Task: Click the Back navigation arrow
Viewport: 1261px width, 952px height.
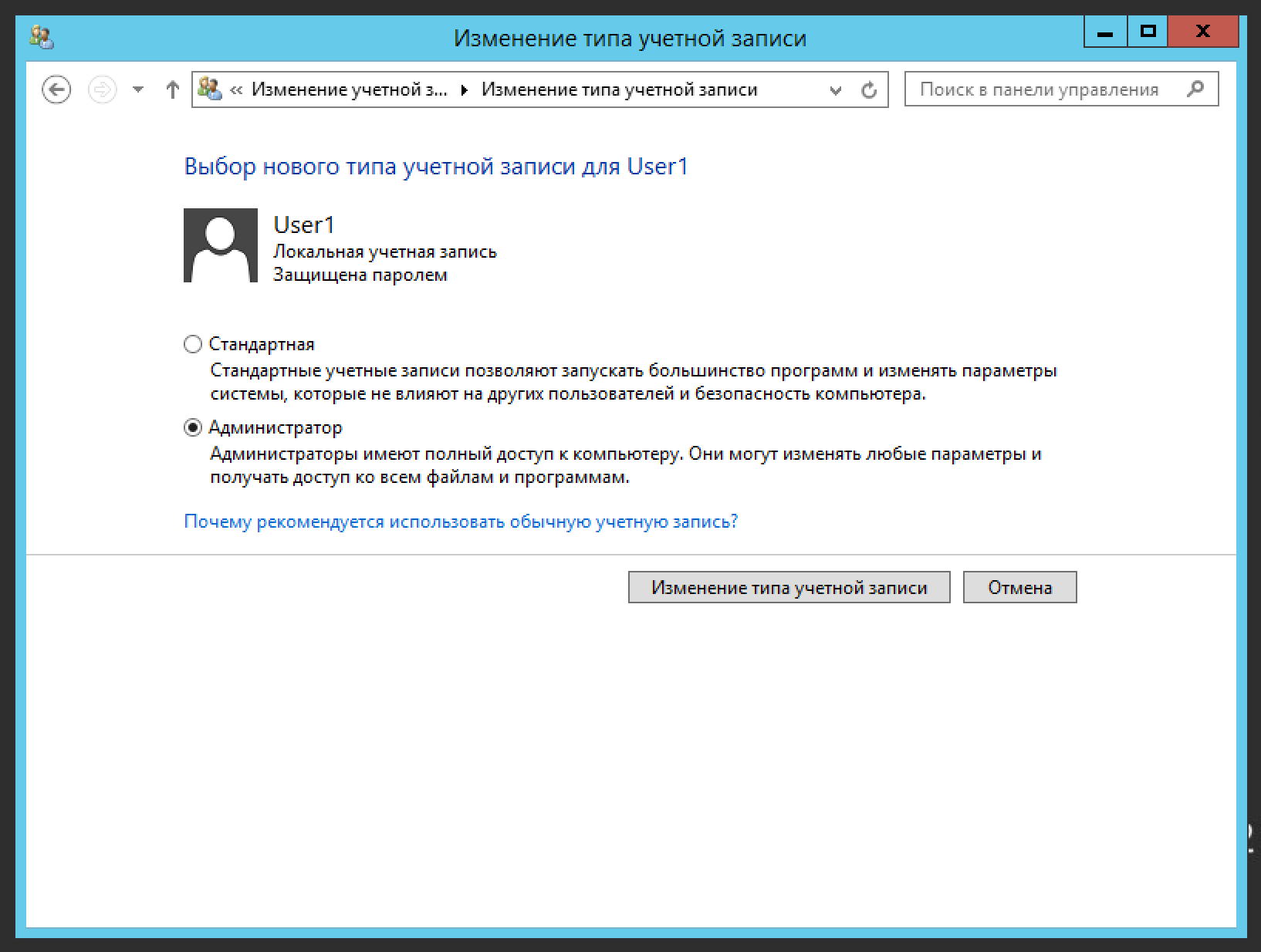Action: point(56,89)
